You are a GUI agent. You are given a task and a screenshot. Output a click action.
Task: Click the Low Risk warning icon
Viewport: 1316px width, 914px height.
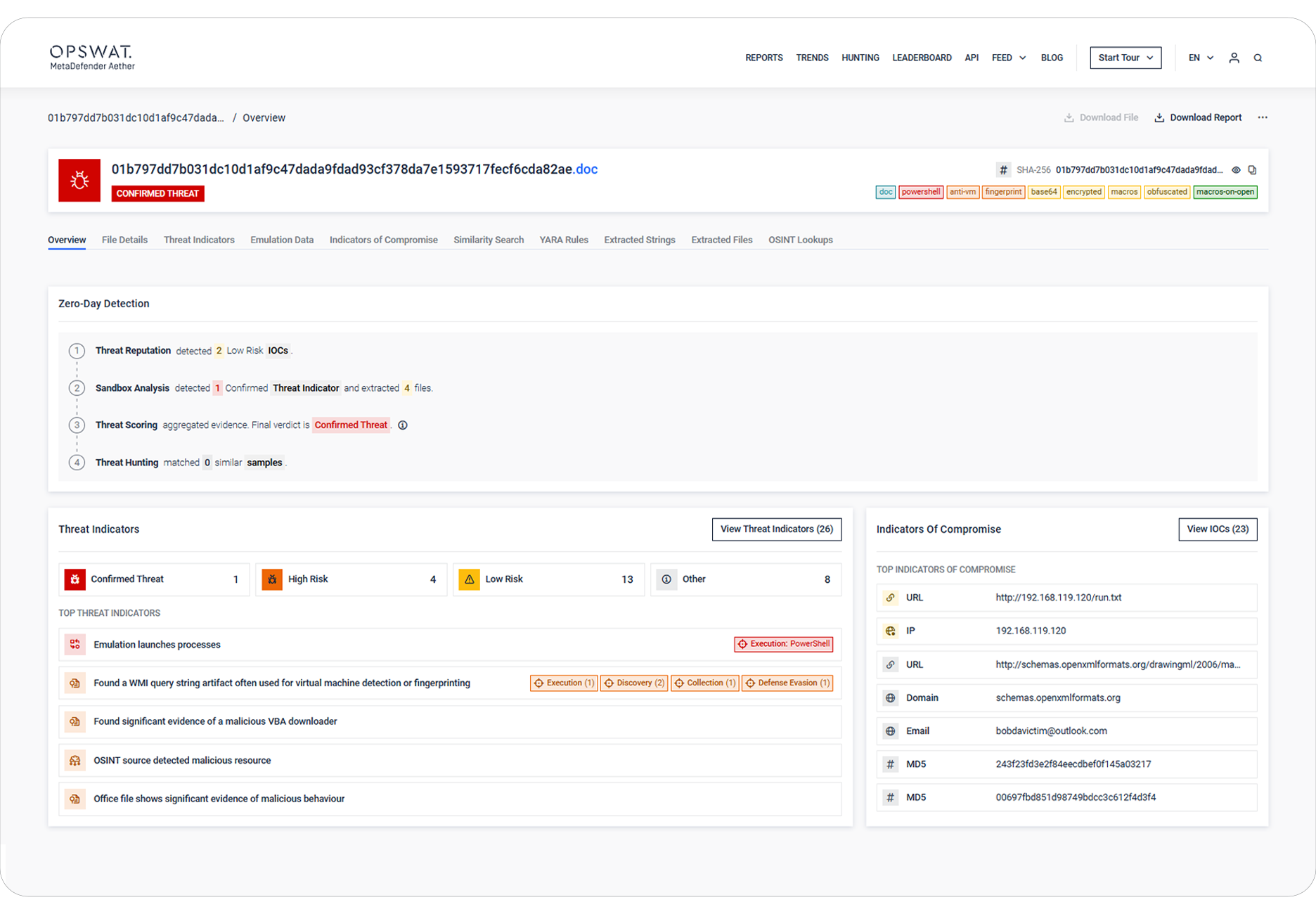(x=469, y=579)
